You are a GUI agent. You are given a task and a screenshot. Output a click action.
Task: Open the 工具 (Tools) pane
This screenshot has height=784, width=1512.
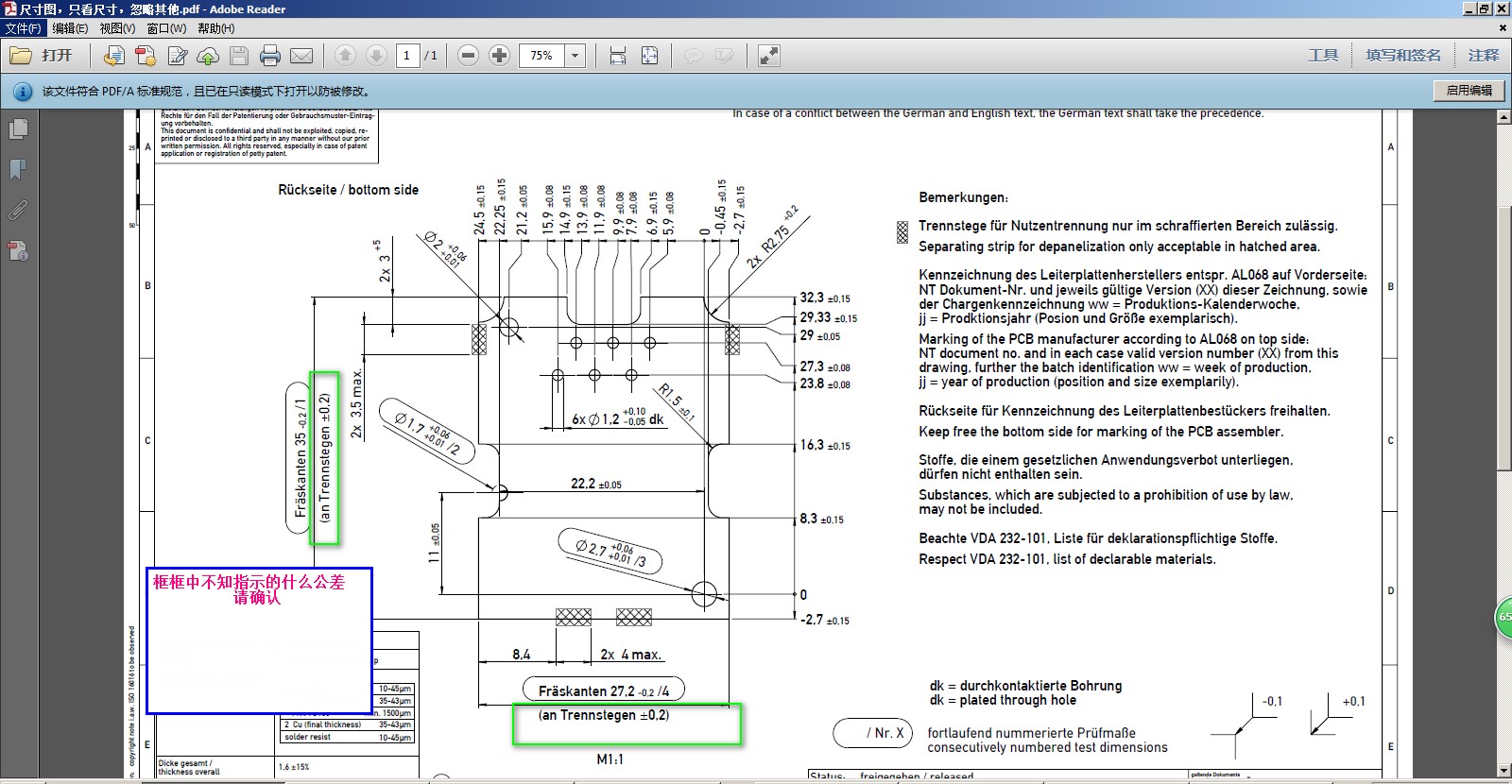pos(1323,56)
